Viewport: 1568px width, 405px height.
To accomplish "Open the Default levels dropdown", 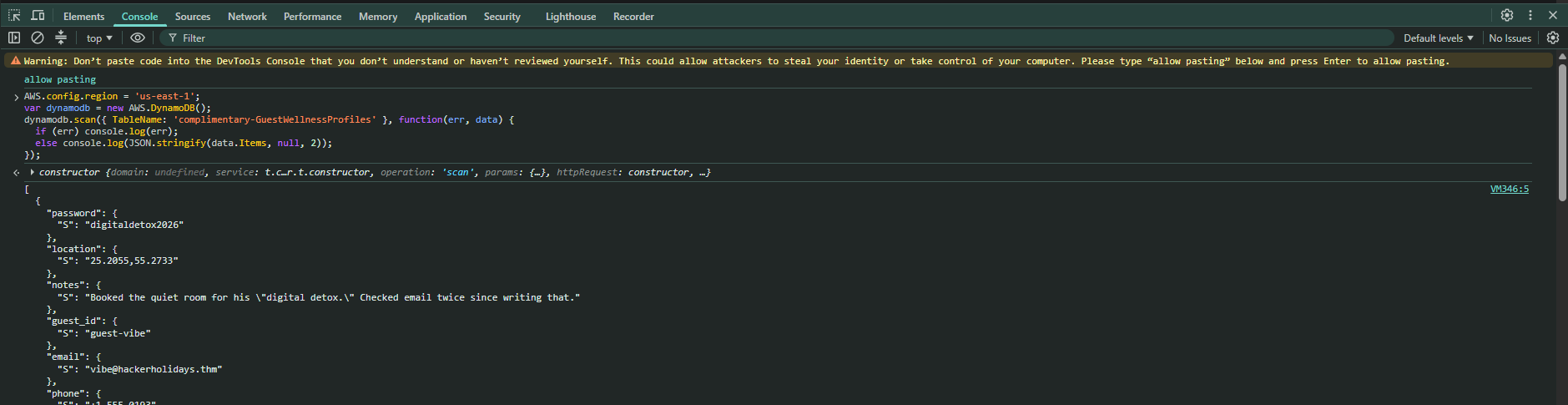I will click(x=1438, y=38).
